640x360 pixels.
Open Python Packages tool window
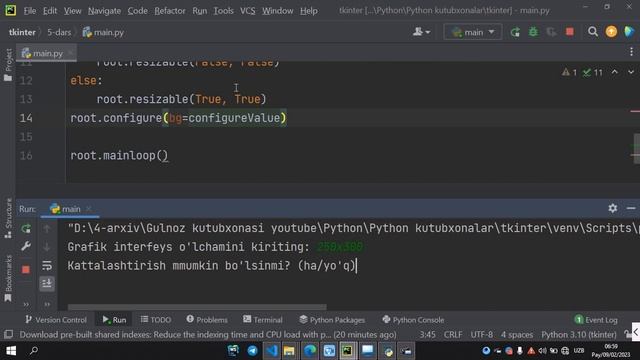332,320
